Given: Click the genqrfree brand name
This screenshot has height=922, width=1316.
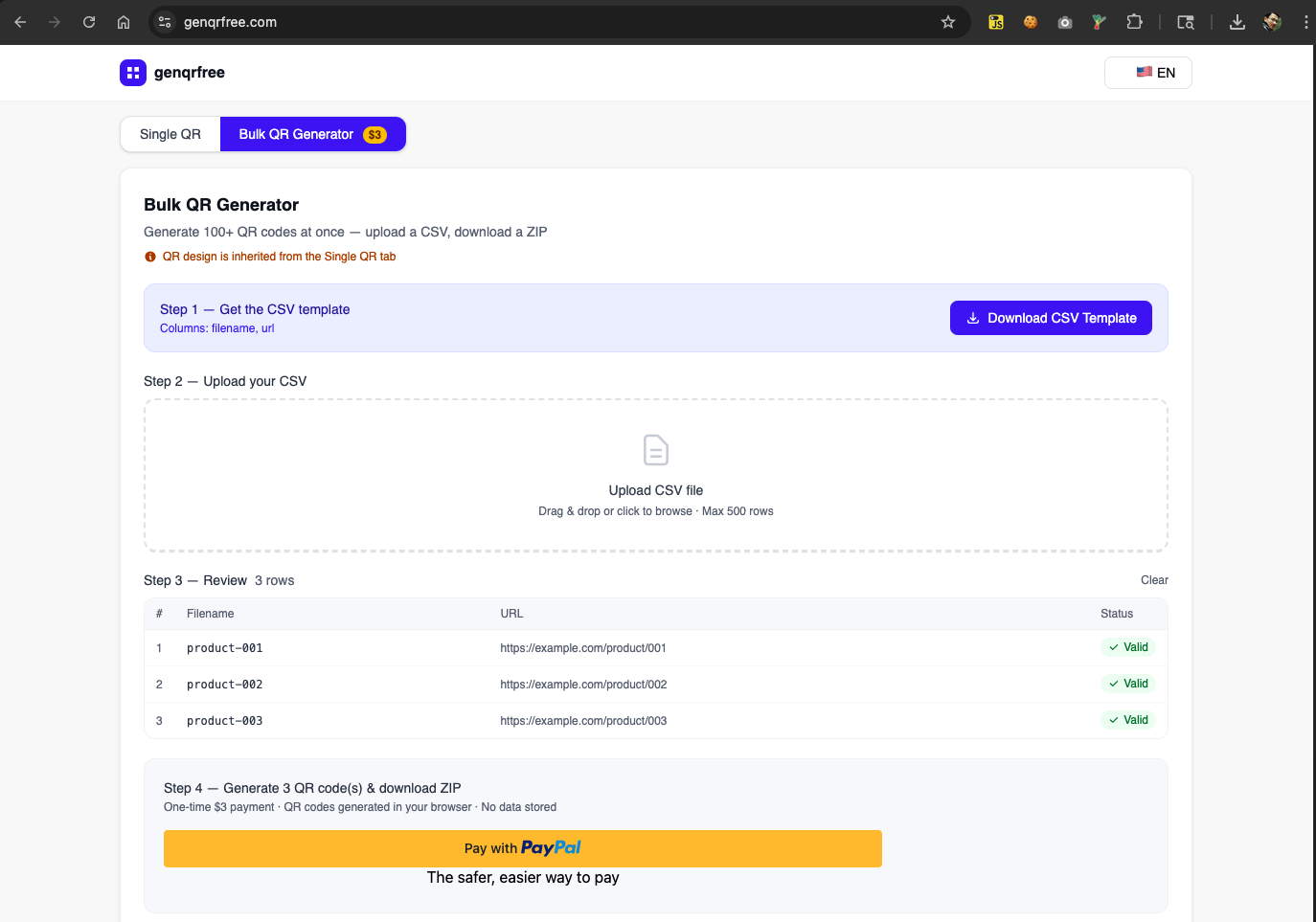Looking at the screenshot, I should point(190,73).
